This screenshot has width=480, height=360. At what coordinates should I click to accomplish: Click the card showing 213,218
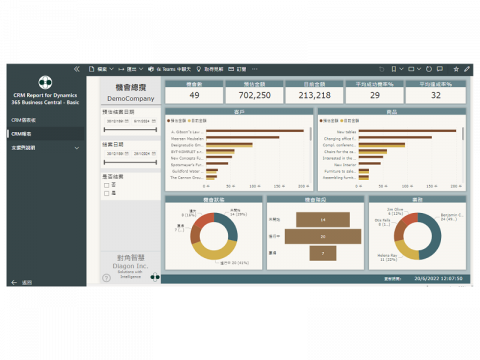click(315, 92)
